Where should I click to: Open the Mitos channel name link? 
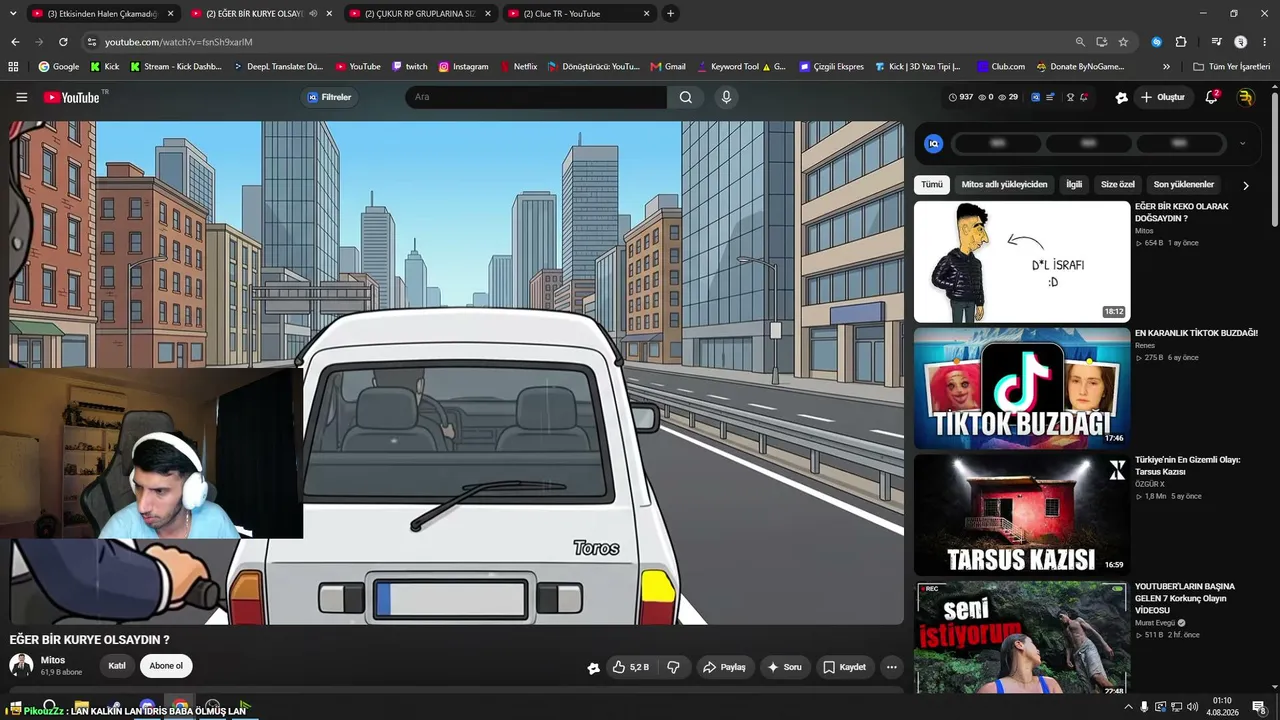click(x=53, y=660)
